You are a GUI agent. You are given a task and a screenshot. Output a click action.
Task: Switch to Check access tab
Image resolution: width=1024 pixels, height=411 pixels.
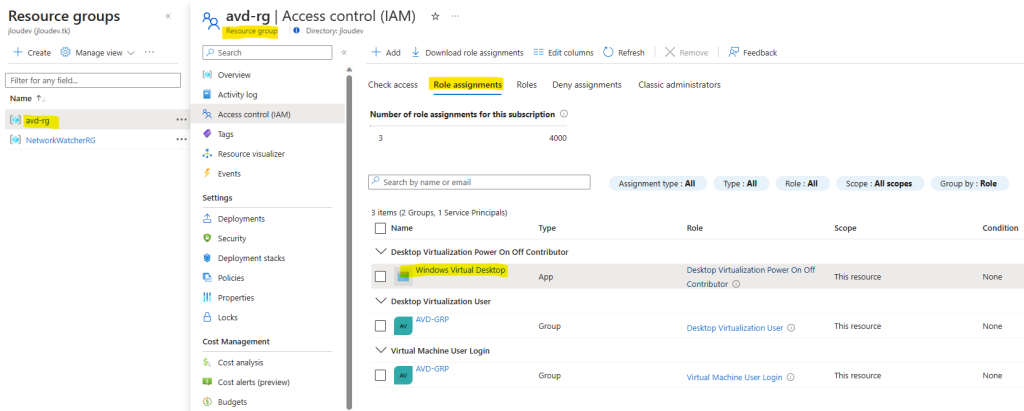click(x=392, y=85)
